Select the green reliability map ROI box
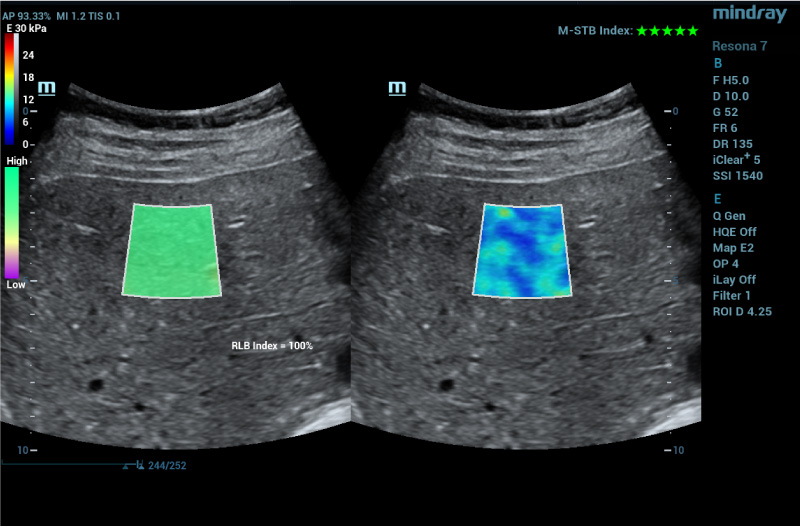This screenshot has height=526, width=800. pos(171,250)
